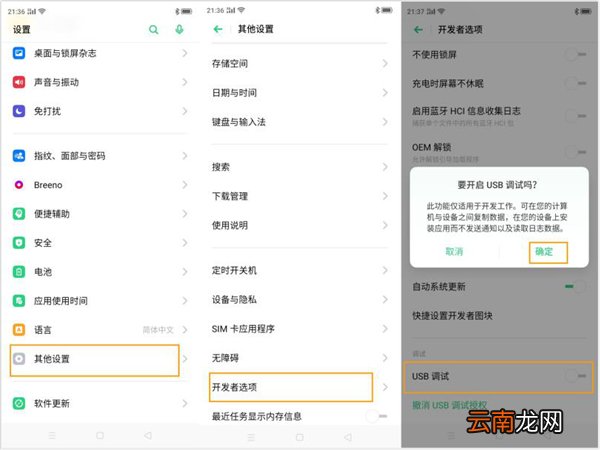Toggle the 不使用锁屏 switch
The width and height of the screenshot is (600, 450).
coord(576,55)
